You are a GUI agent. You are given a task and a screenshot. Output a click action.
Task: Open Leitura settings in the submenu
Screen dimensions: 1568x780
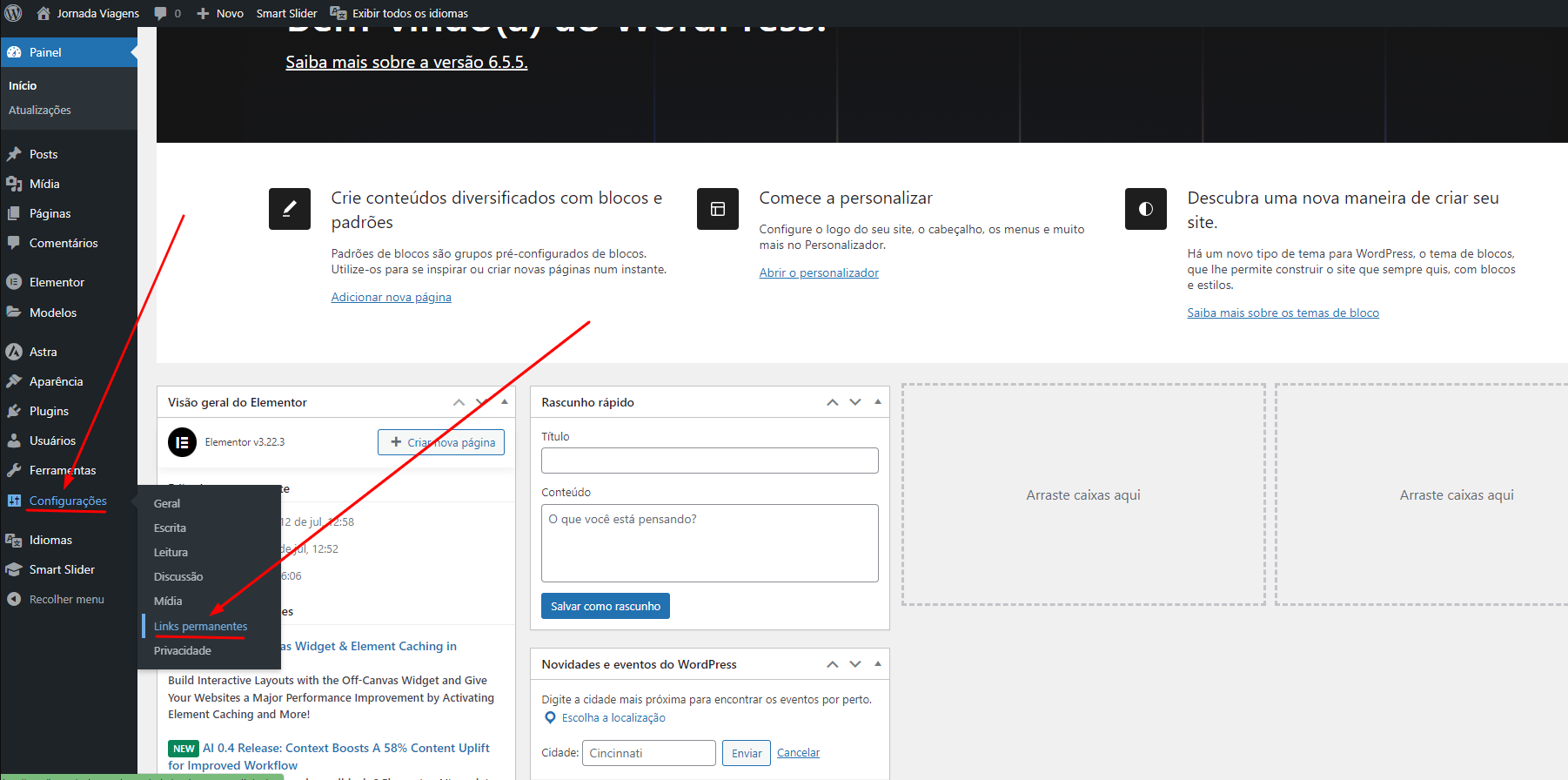171,552
